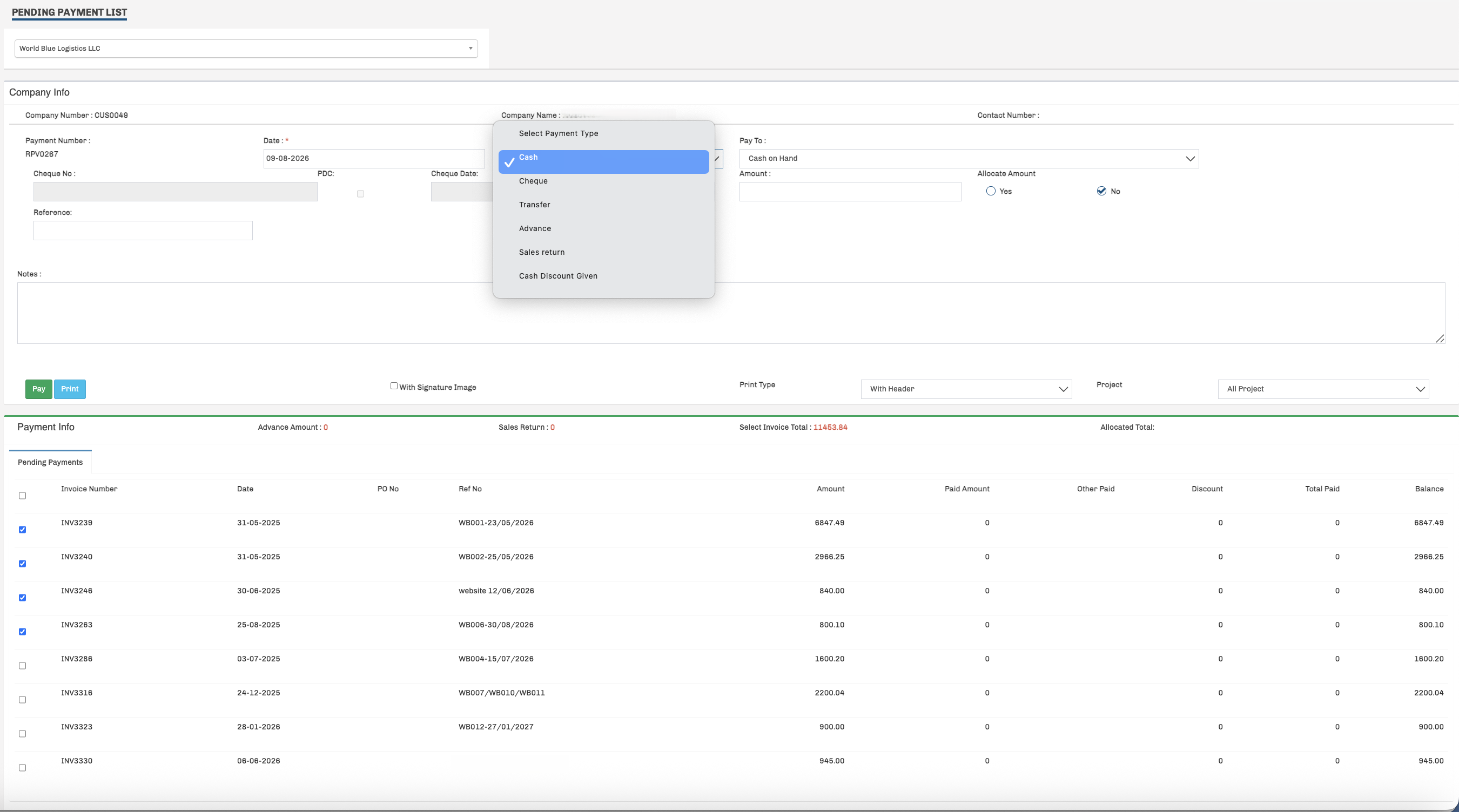Select Cash payment type option
Image resolution: width=1459 pixels, height=812 pixels.
[x=603, y=161]
